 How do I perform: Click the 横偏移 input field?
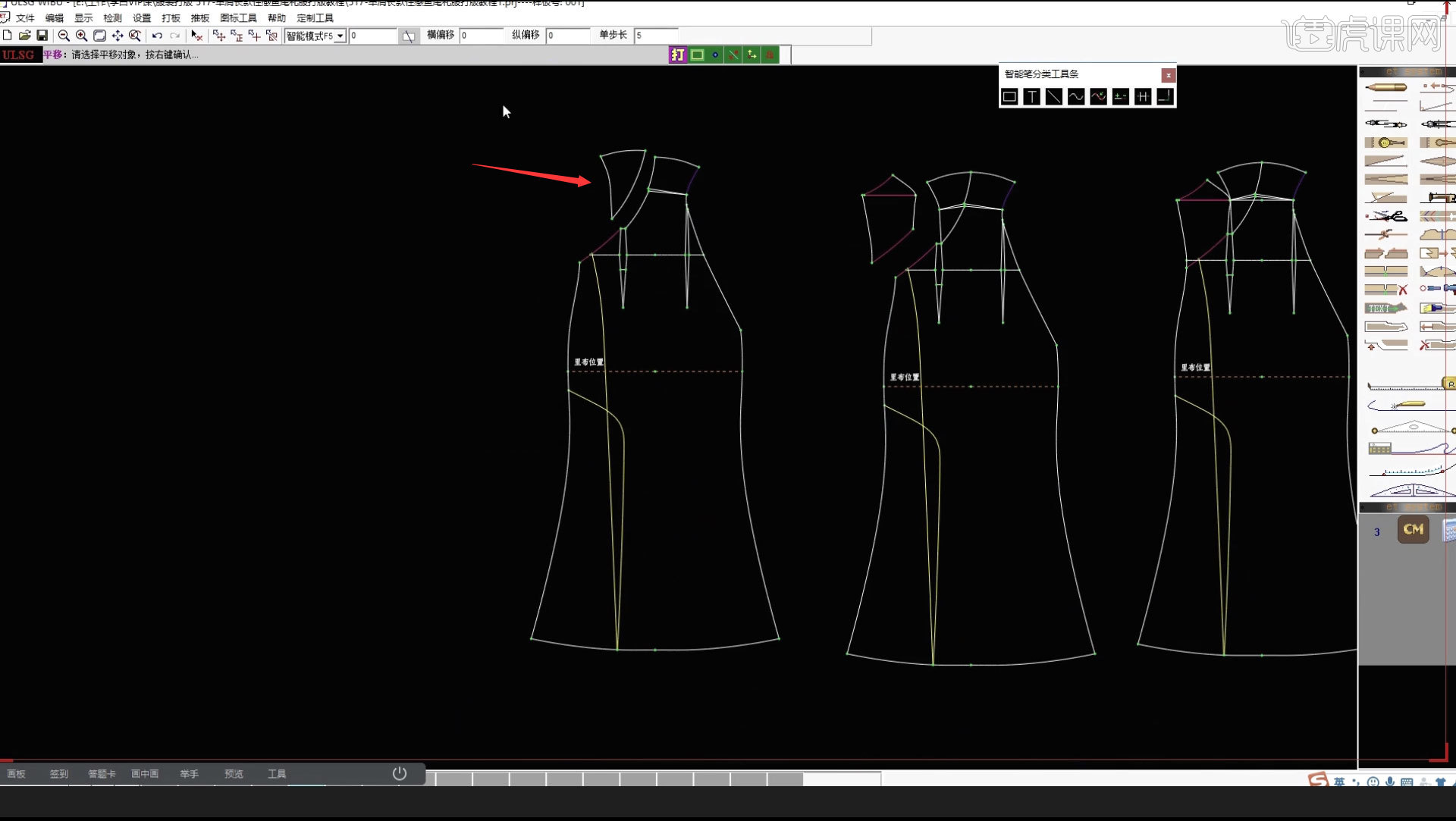482,36
